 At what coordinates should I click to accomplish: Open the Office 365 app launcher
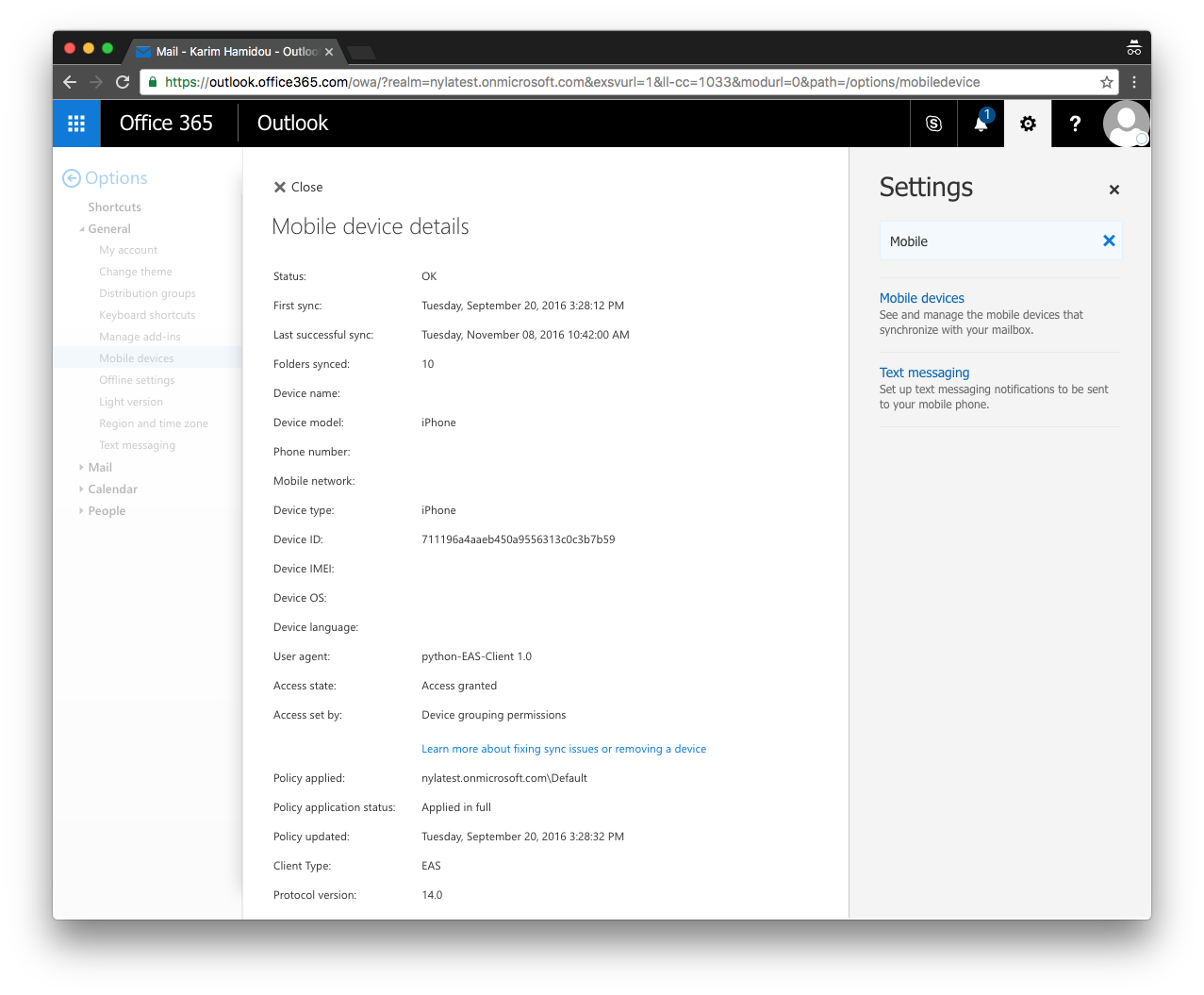point(76,123)
